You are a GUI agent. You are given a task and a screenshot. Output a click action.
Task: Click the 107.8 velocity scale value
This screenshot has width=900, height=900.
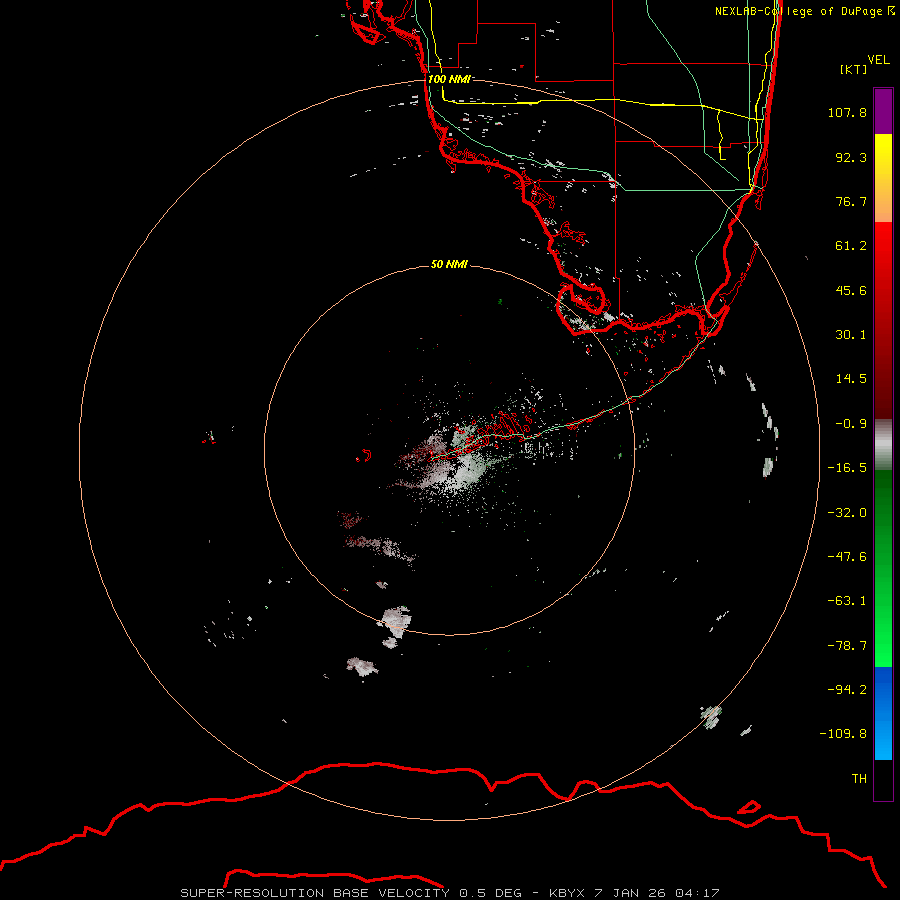click(x=847, y=112)
